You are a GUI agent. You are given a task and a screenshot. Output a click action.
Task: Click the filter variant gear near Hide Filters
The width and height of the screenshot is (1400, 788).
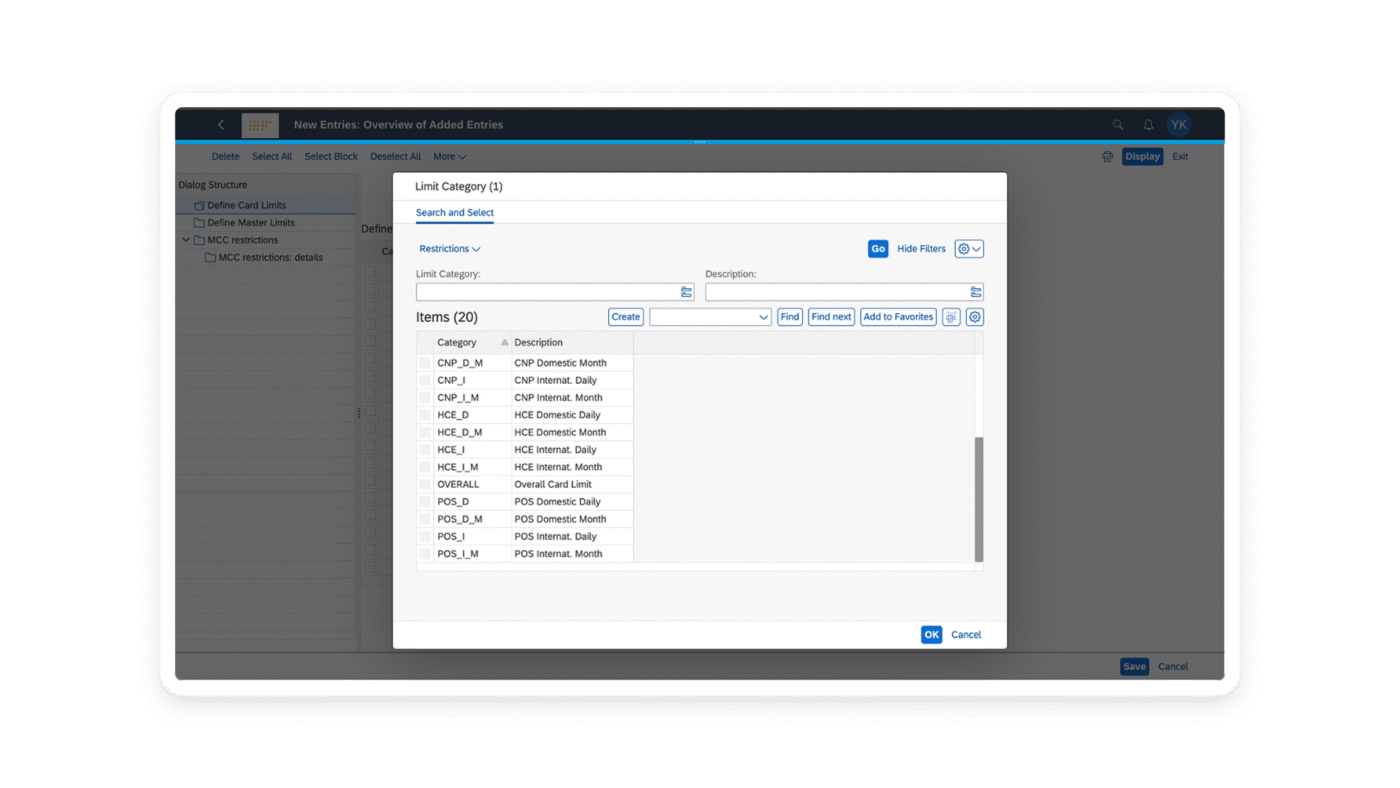pos(968,248)
